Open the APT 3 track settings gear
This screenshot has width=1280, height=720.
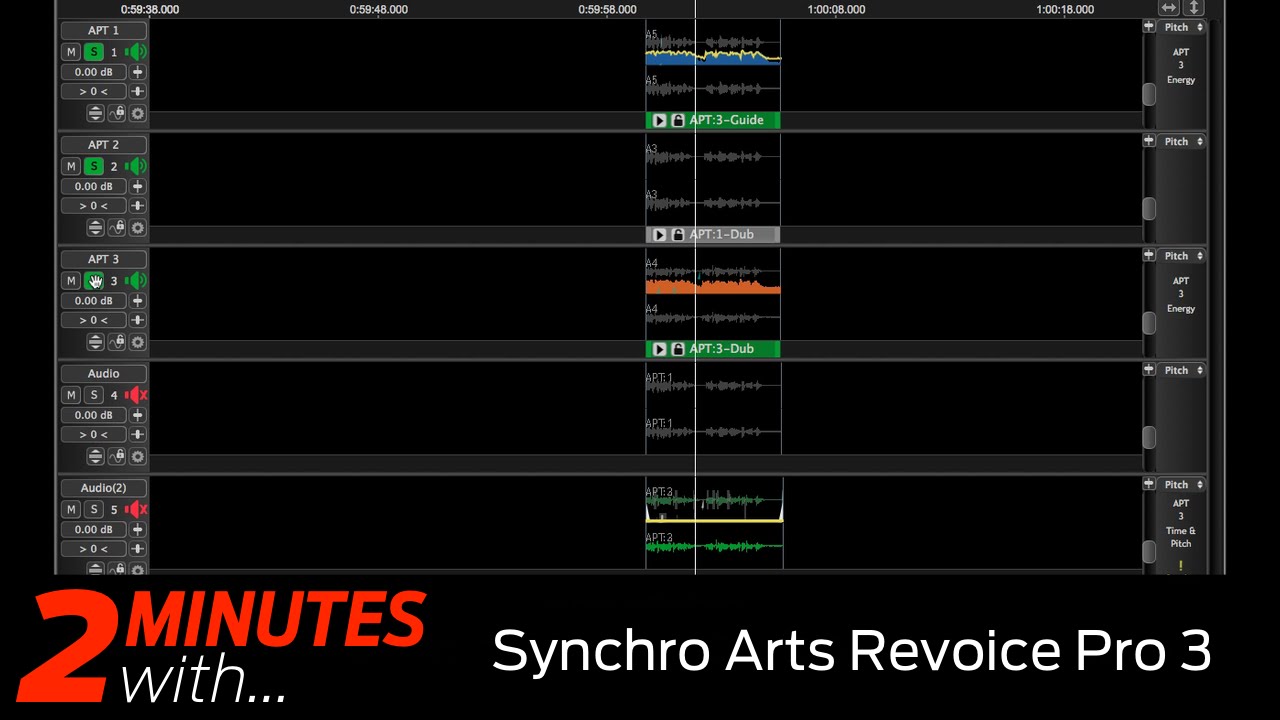coord(138,342)
